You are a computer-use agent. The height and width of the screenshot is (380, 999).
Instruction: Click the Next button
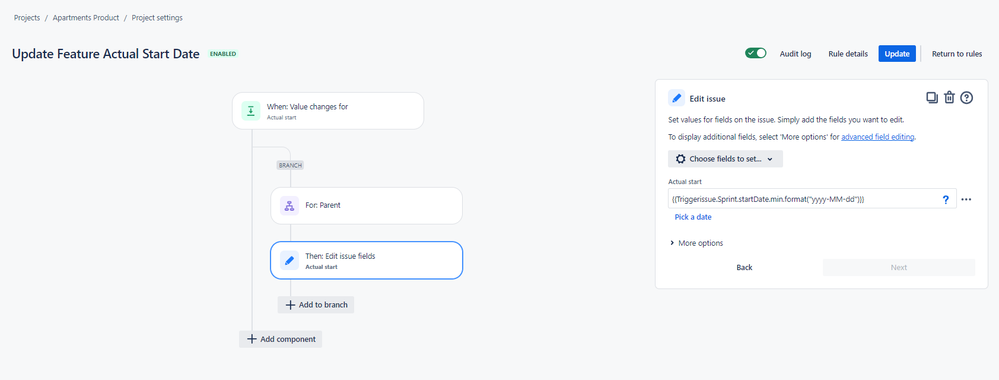click(x=899, y=267)
